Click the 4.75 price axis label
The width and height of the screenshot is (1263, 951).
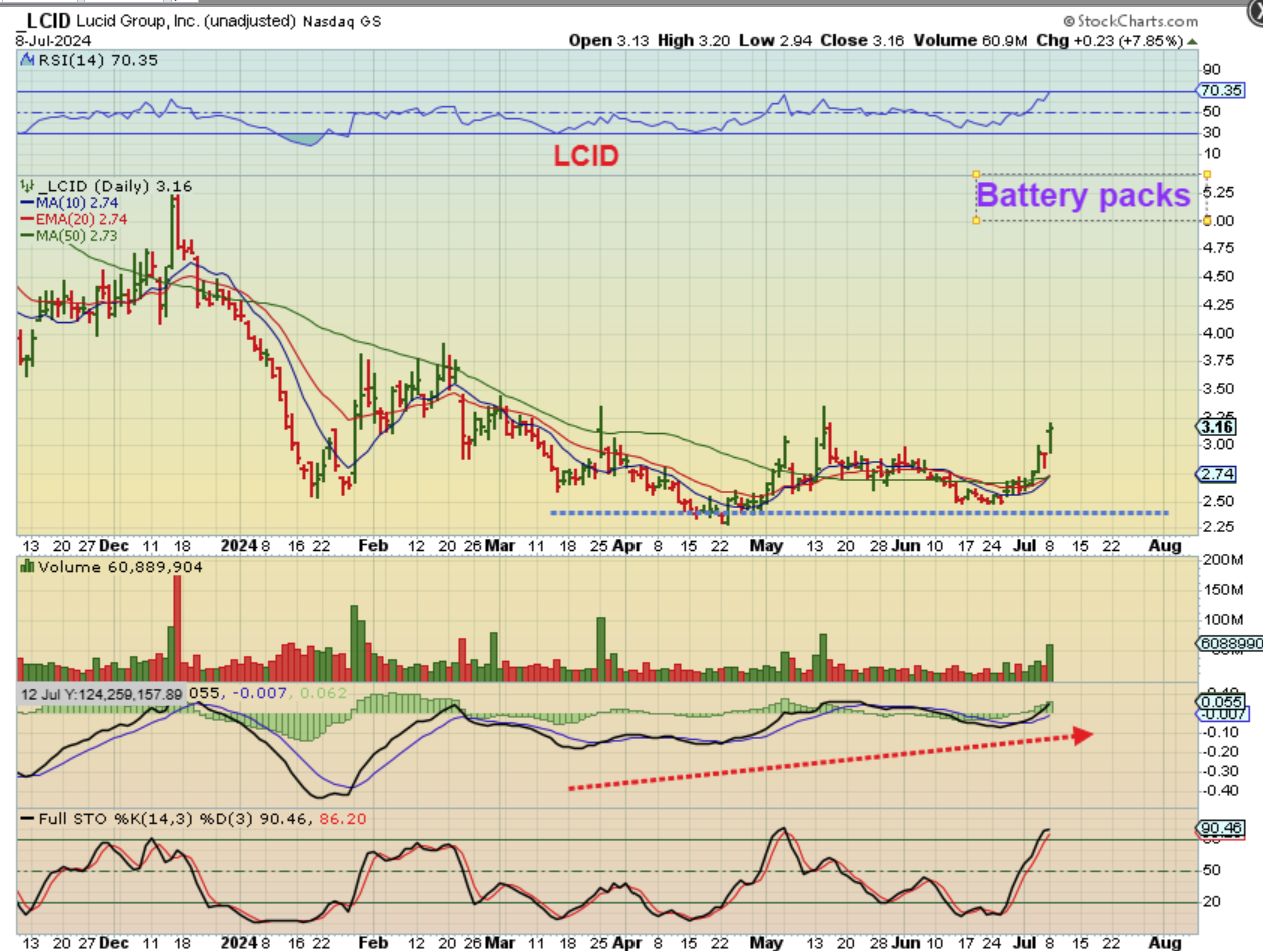click(x=1218, y=248)
